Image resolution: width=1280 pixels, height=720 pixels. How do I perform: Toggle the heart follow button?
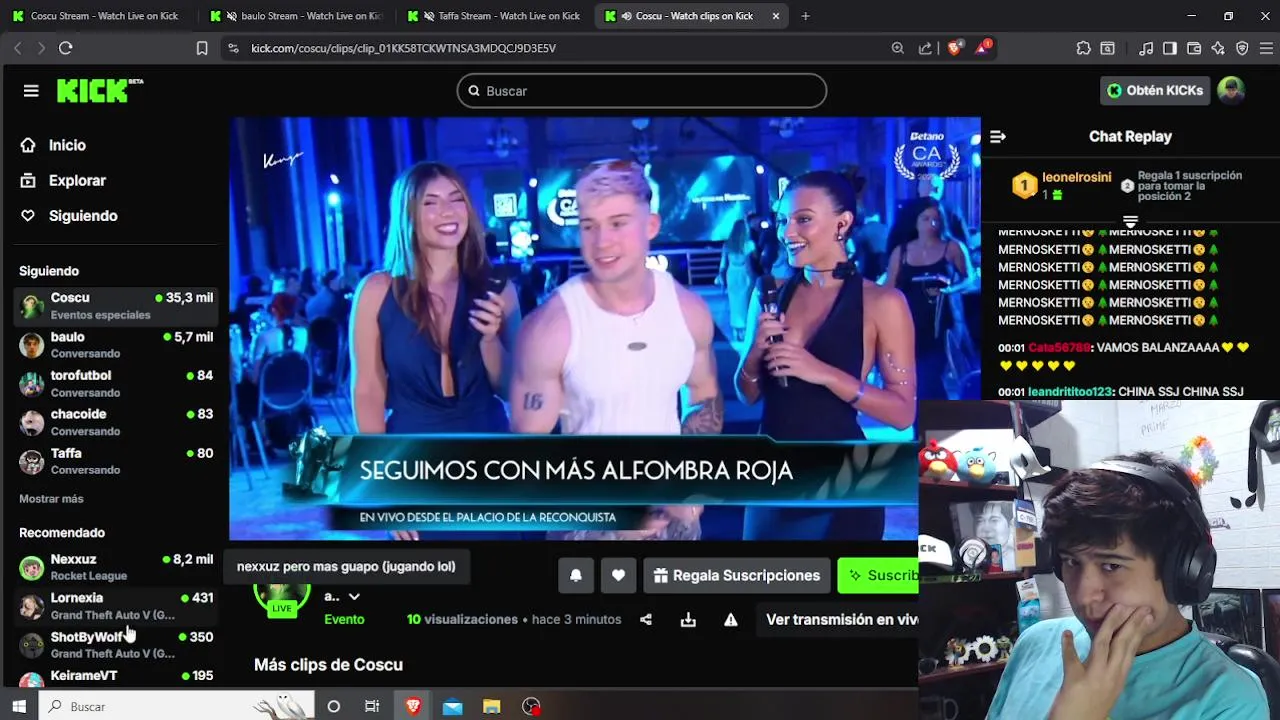618,576
